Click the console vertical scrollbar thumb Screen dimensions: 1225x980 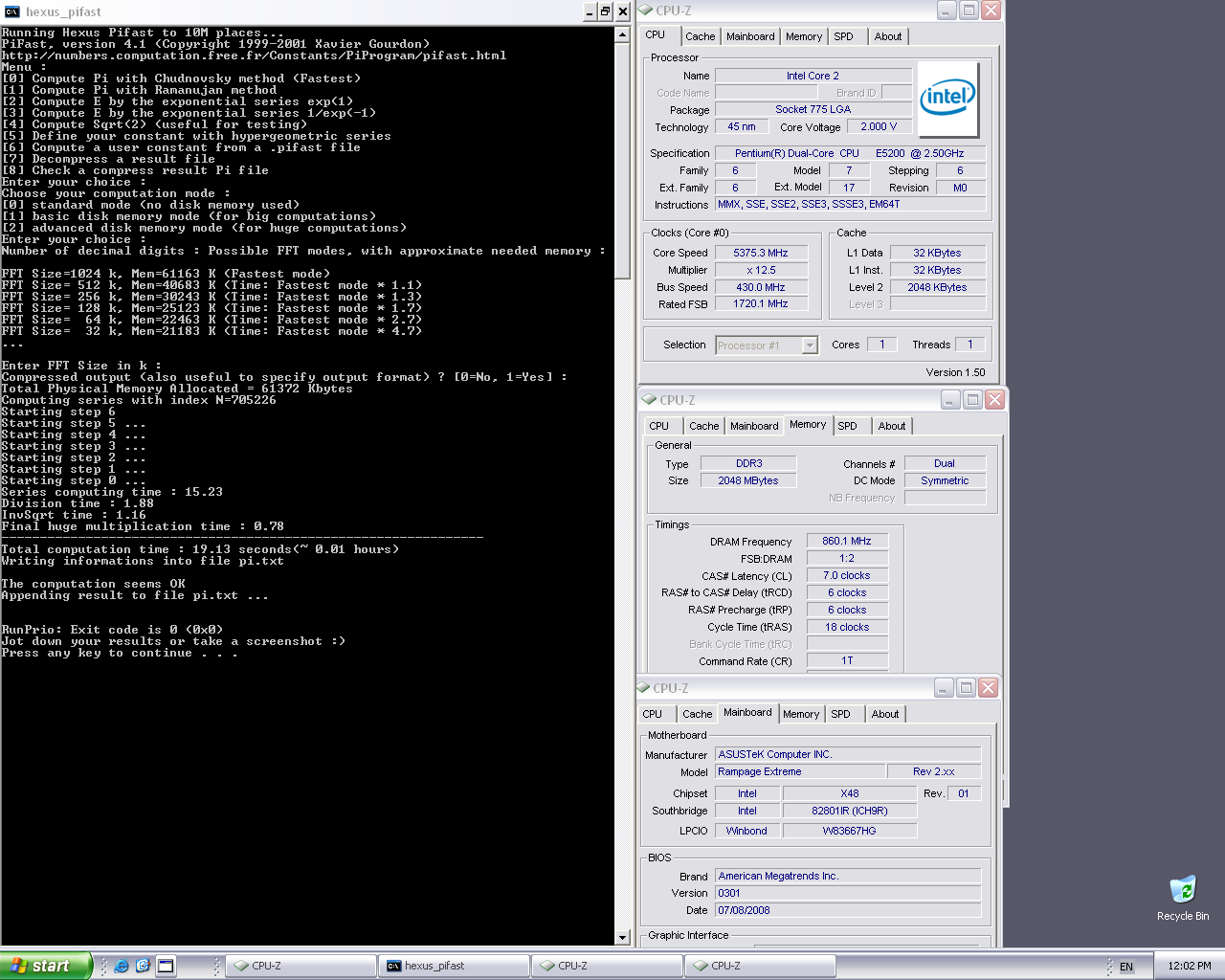(x=623, y=161)
